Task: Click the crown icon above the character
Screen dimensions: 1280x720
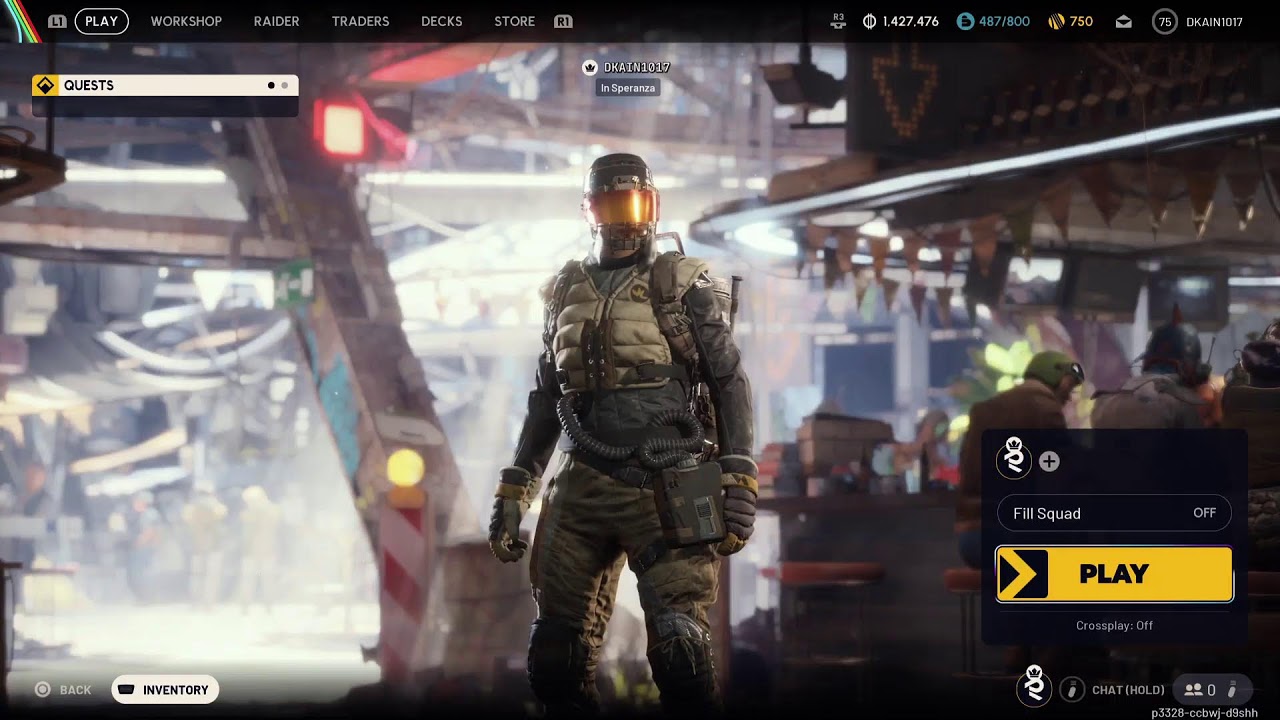Action: [x=590, y=67]
